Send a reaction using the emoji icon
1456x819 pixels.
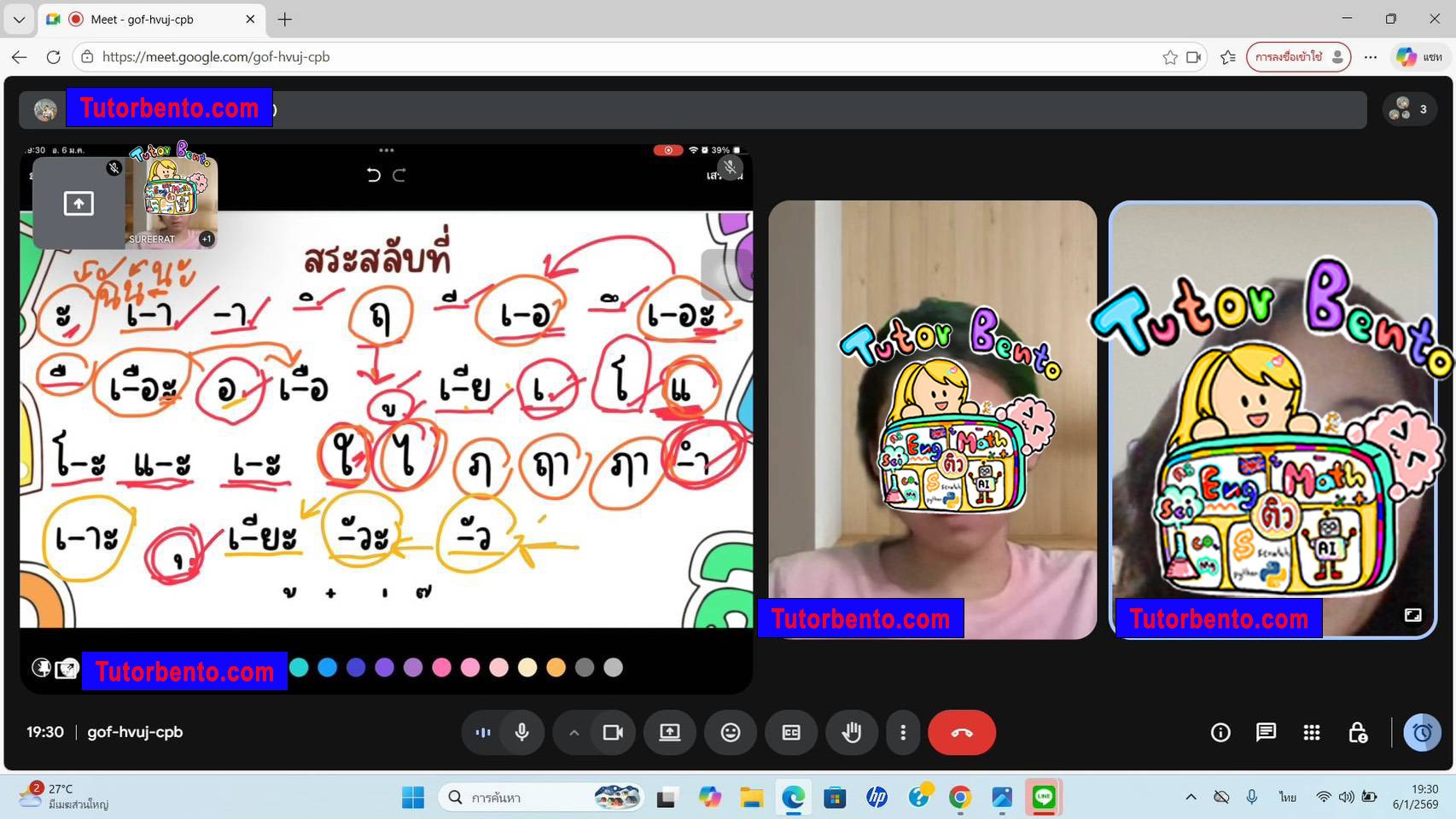pyautogui.click(x=731, y=732)
